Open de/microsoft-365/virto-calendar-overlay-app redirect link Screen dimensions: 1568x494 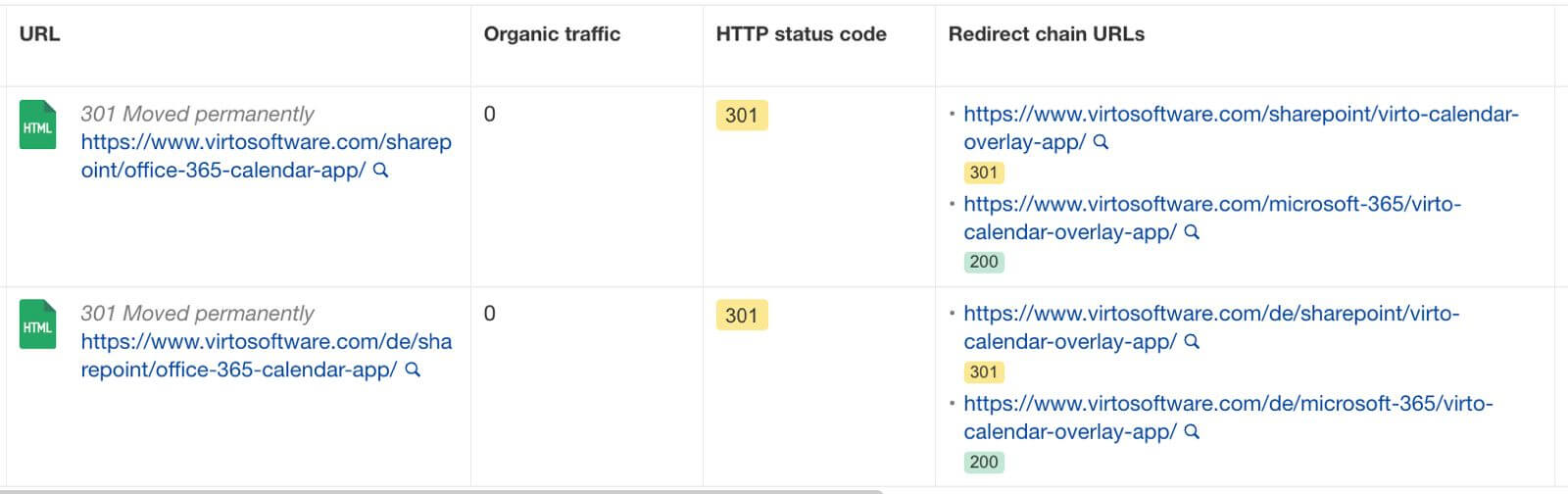(x=1228, y=418)
